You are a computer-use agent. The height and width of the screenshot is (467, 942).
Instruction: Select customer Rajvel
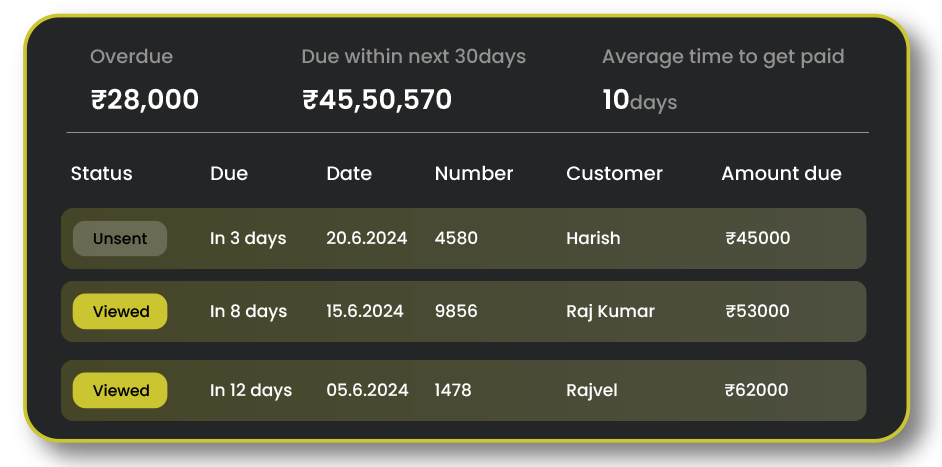click(592, 391)
